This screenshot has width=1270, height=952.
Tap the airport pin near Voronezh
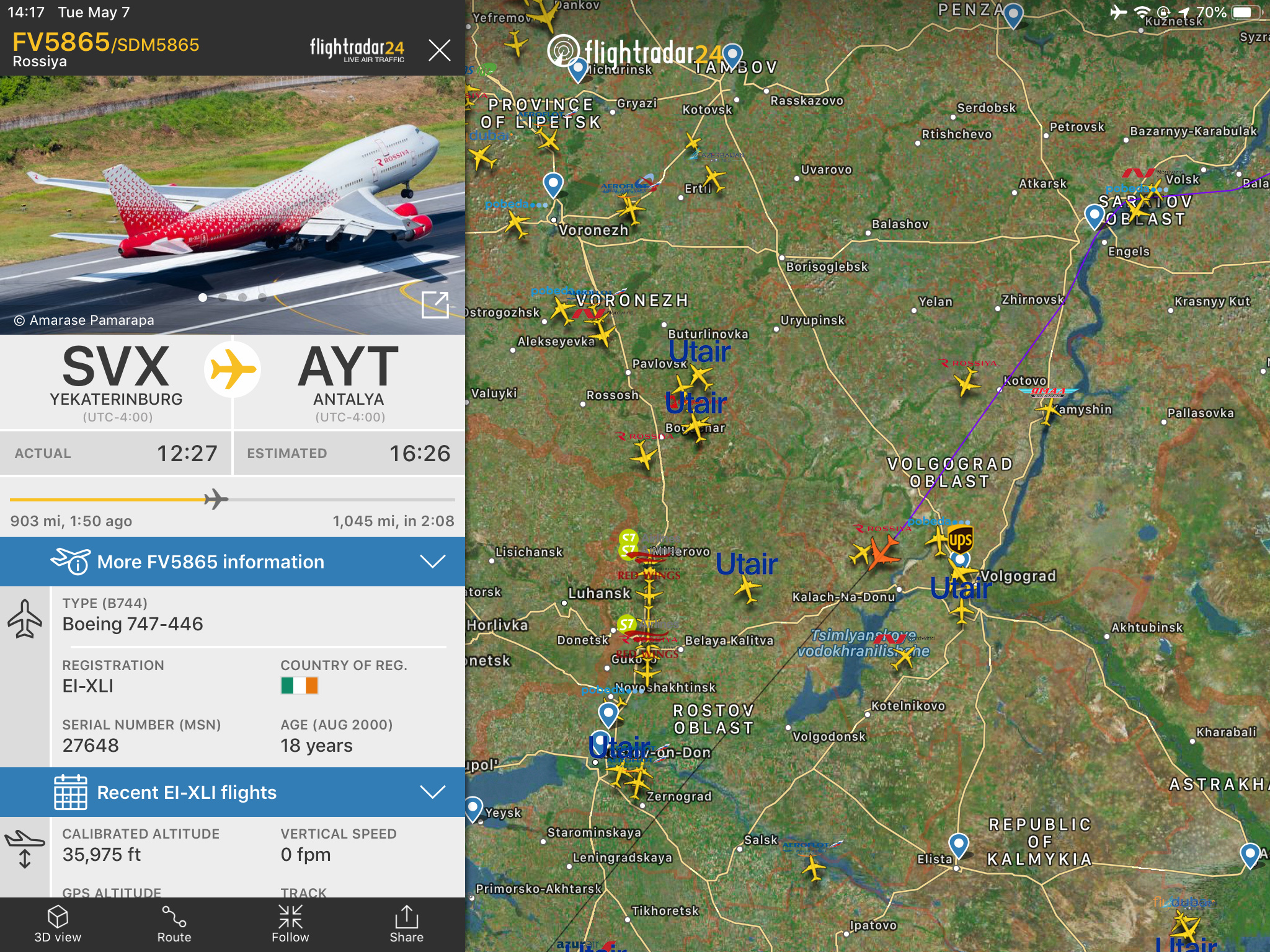click(x=553, y=184)
